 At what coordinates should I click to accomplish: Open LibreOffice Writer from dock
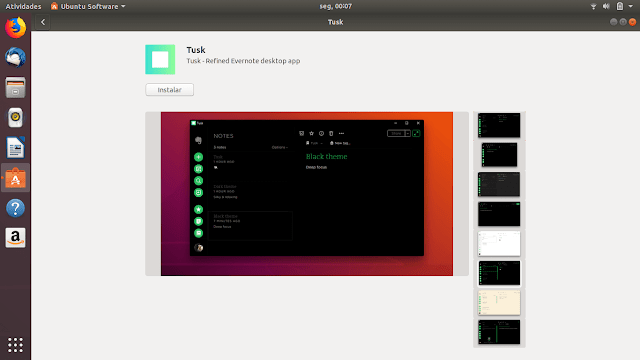[16, 148]
